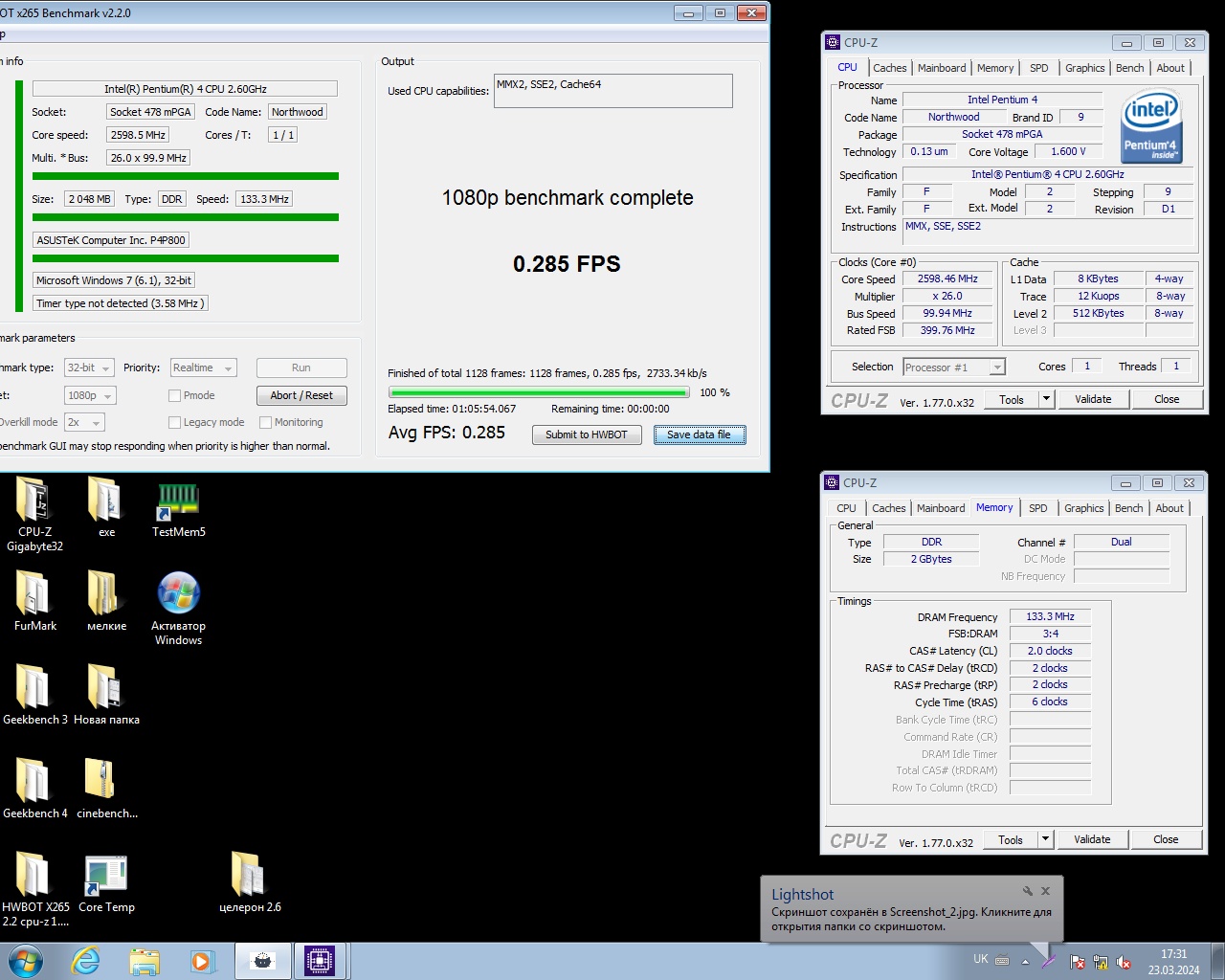The image size is (1225, 980).
Task: Expand Tools dropdown arrow in Memory tab window
Action: point(1045,839)
